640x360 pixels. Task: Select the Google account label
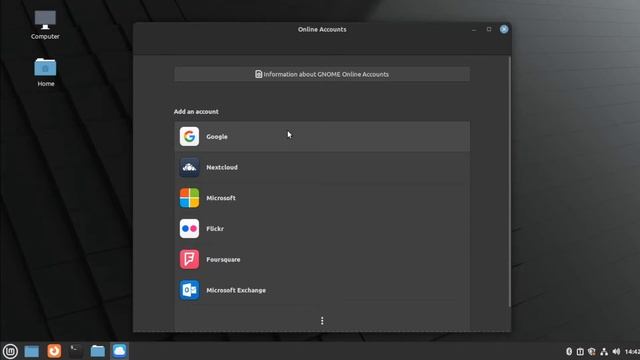pos(217,137)
